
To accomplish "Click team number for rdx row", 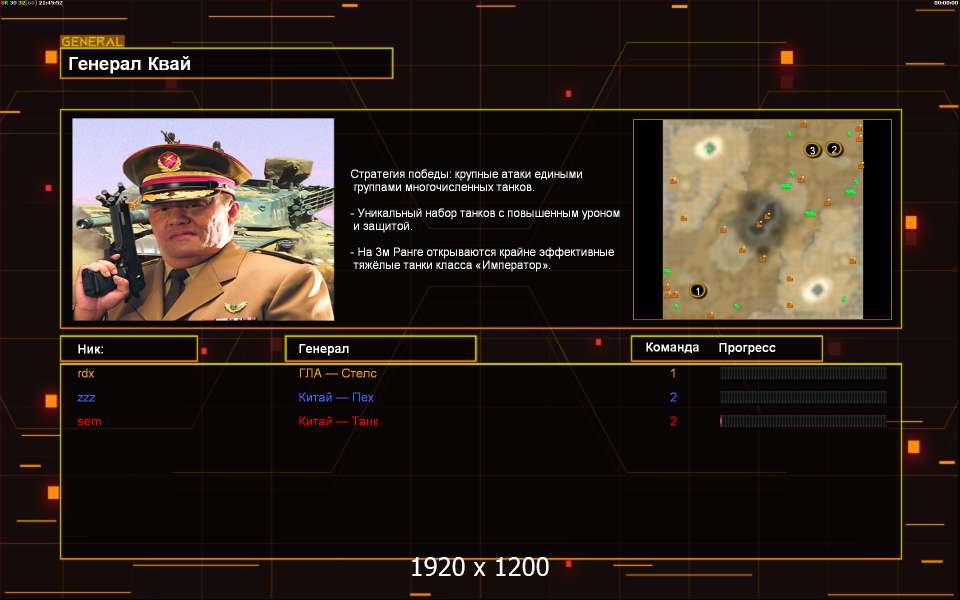I will 673,373.
